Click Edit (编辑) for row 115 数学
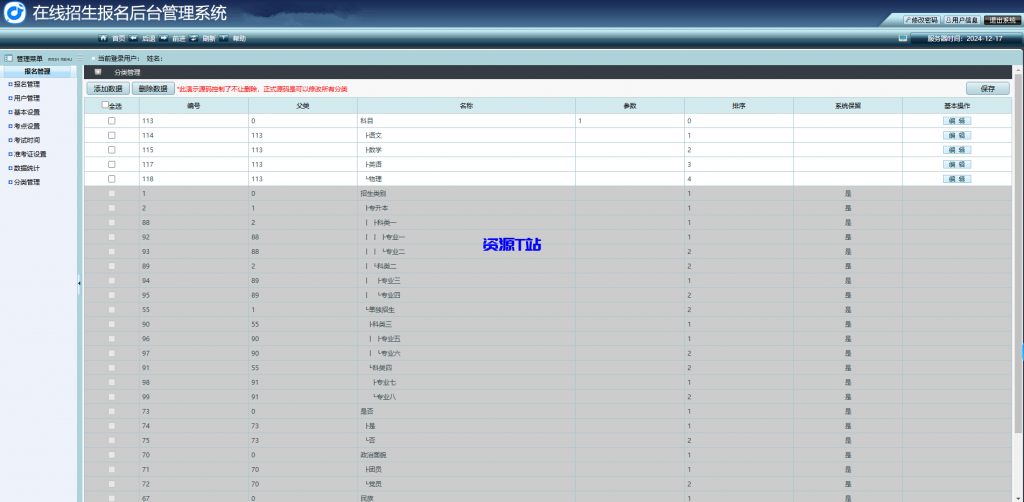 pos(957,150)
